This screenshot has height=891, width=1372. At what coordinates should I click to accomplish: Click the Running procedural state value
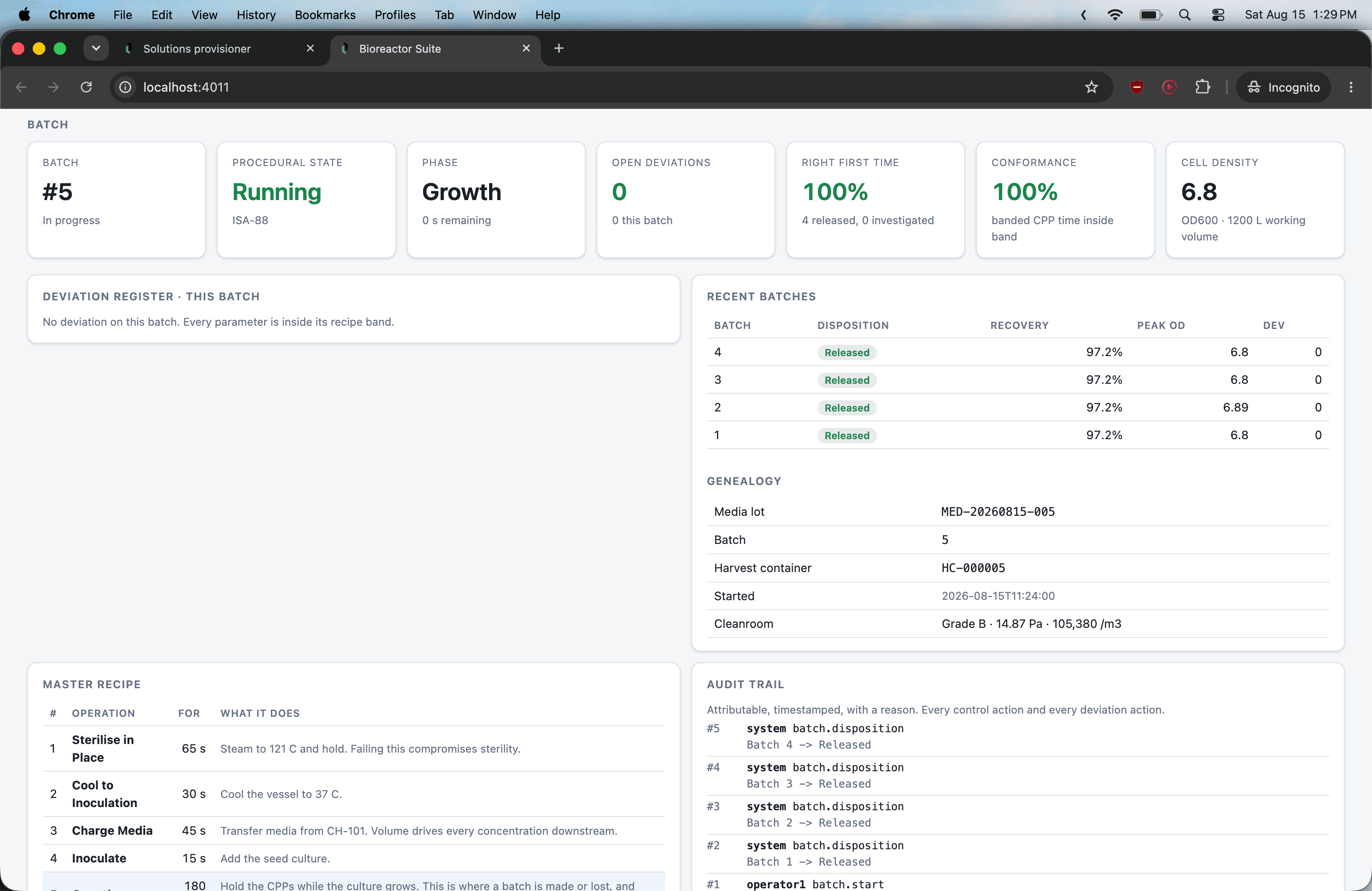[x=277, y=192]
